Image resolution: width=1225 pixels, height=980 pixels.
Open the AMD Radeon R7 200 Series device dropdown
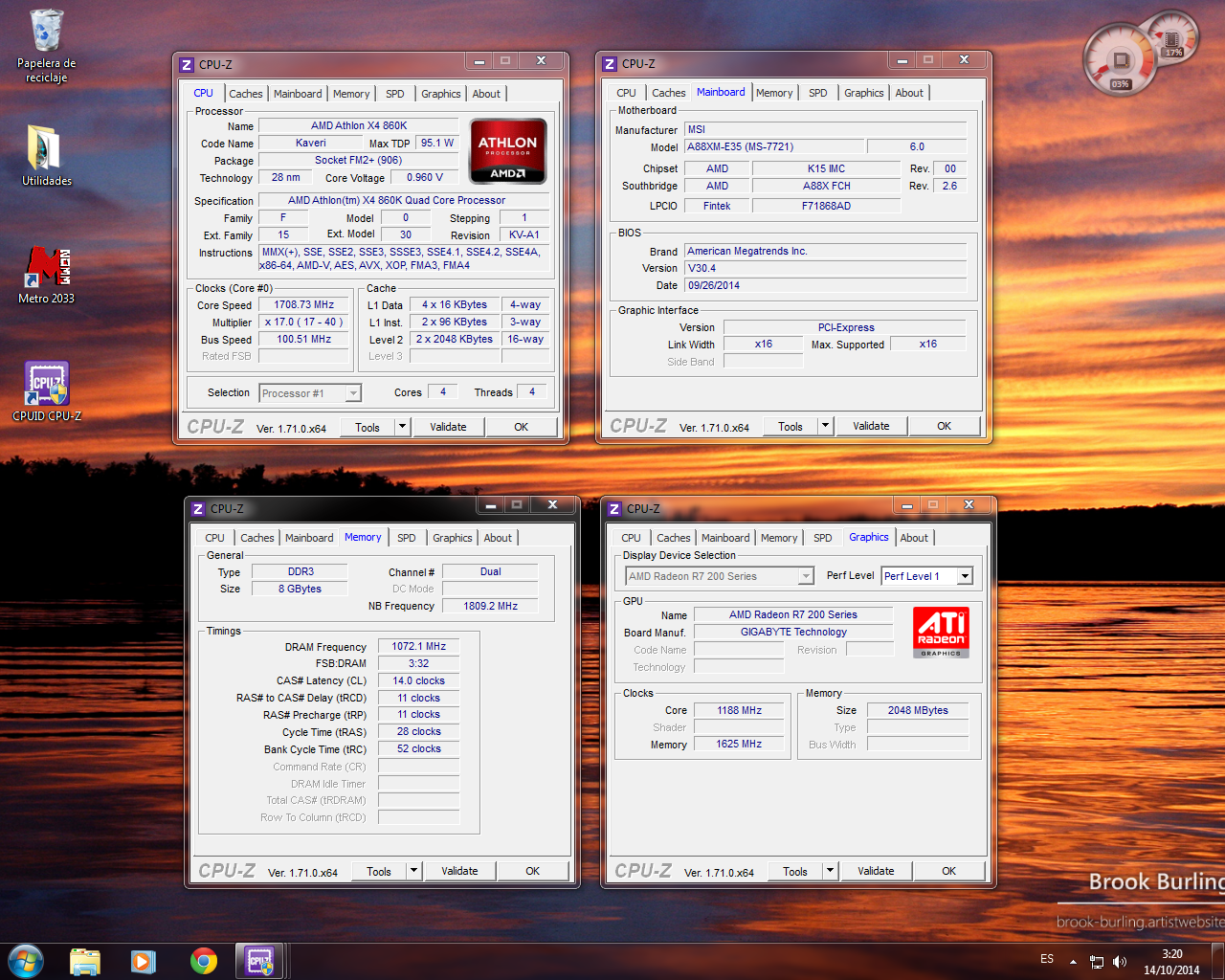pos(720,576)
